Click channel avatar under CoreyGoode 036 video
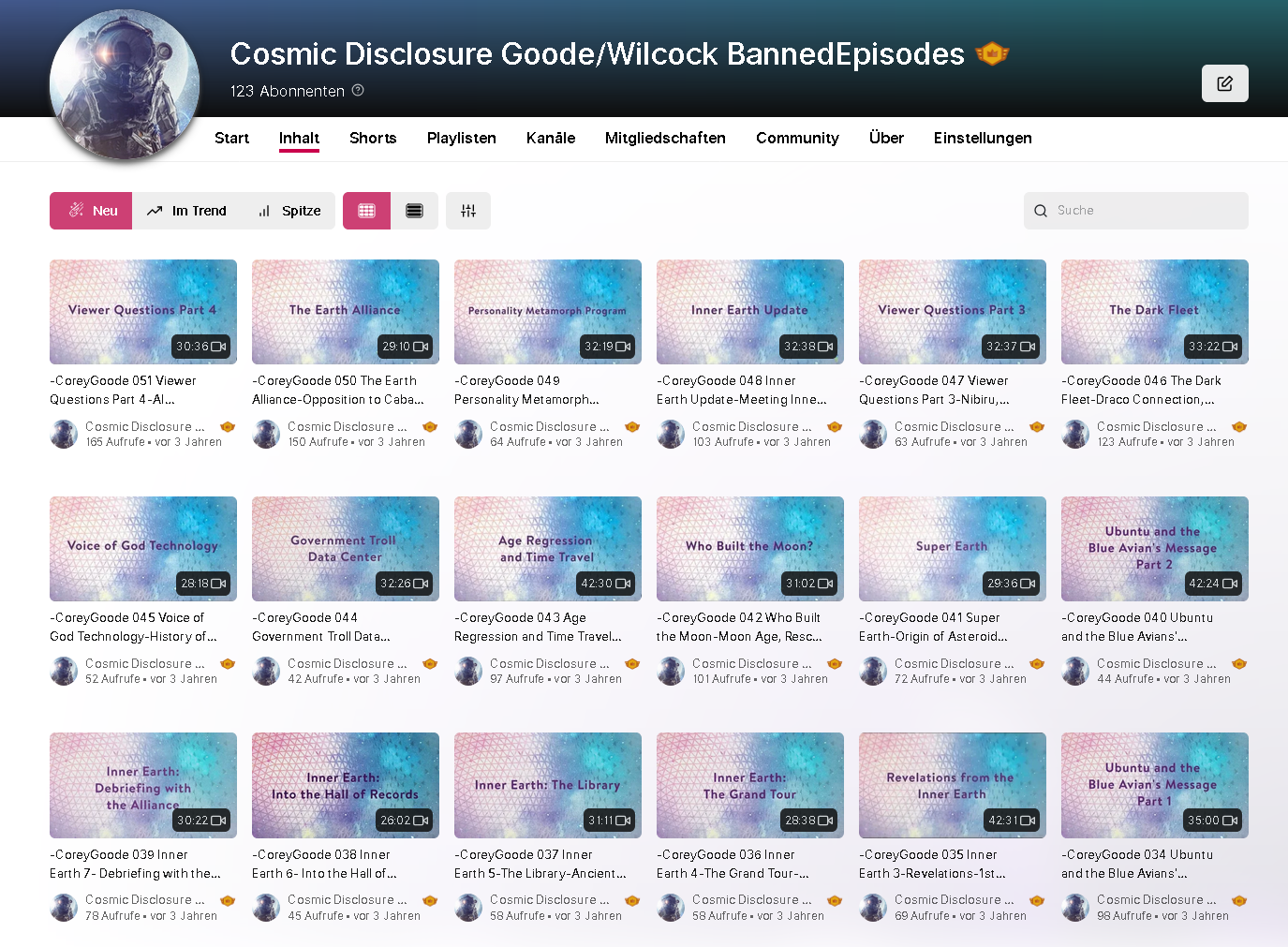The width and height of the screenshot is (1288, 947). coord(671,907)
